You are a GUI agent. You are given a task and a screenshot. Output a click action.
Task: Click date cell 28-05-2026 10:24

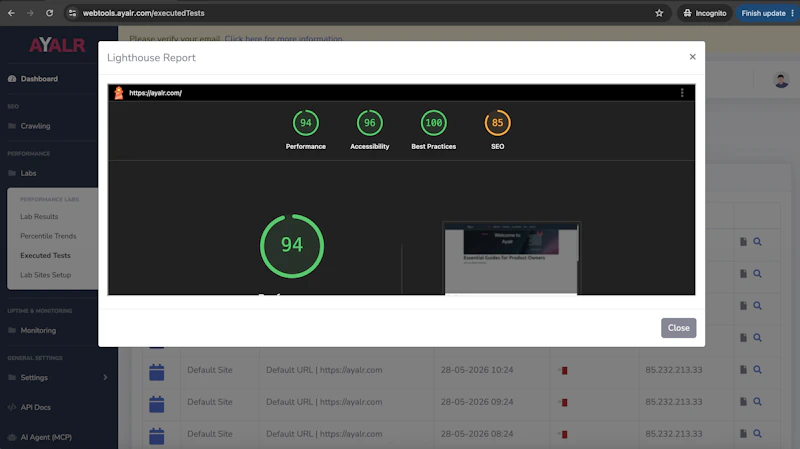pyautogui.click(x=477, y=370)
